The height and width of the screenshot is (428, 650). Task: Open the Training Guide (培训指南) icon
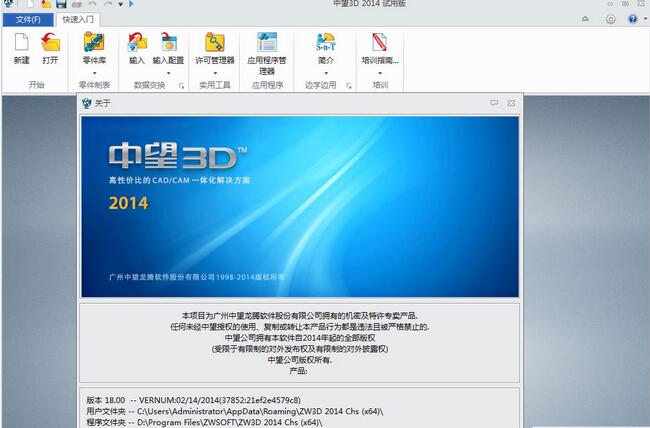point(380,42)
